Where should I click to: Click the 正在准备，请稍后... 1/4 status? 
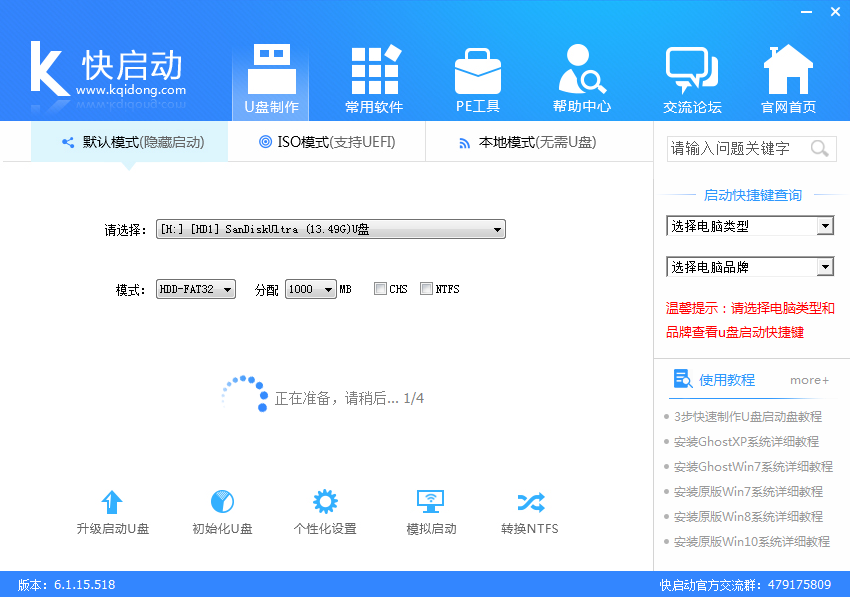click(349, 399)
